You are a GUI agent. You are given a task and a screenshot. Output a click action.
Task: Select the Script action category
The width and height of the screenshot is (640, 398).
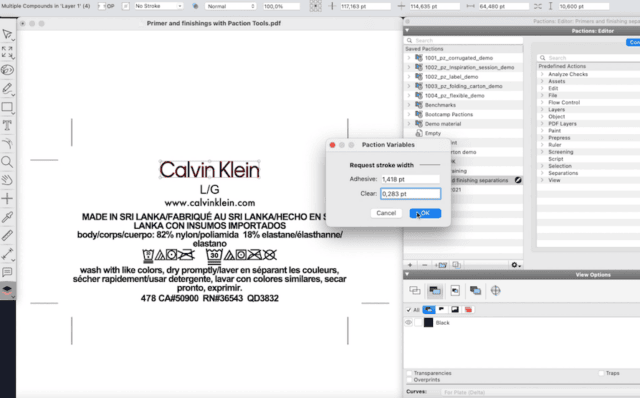[x=556, y=159]
